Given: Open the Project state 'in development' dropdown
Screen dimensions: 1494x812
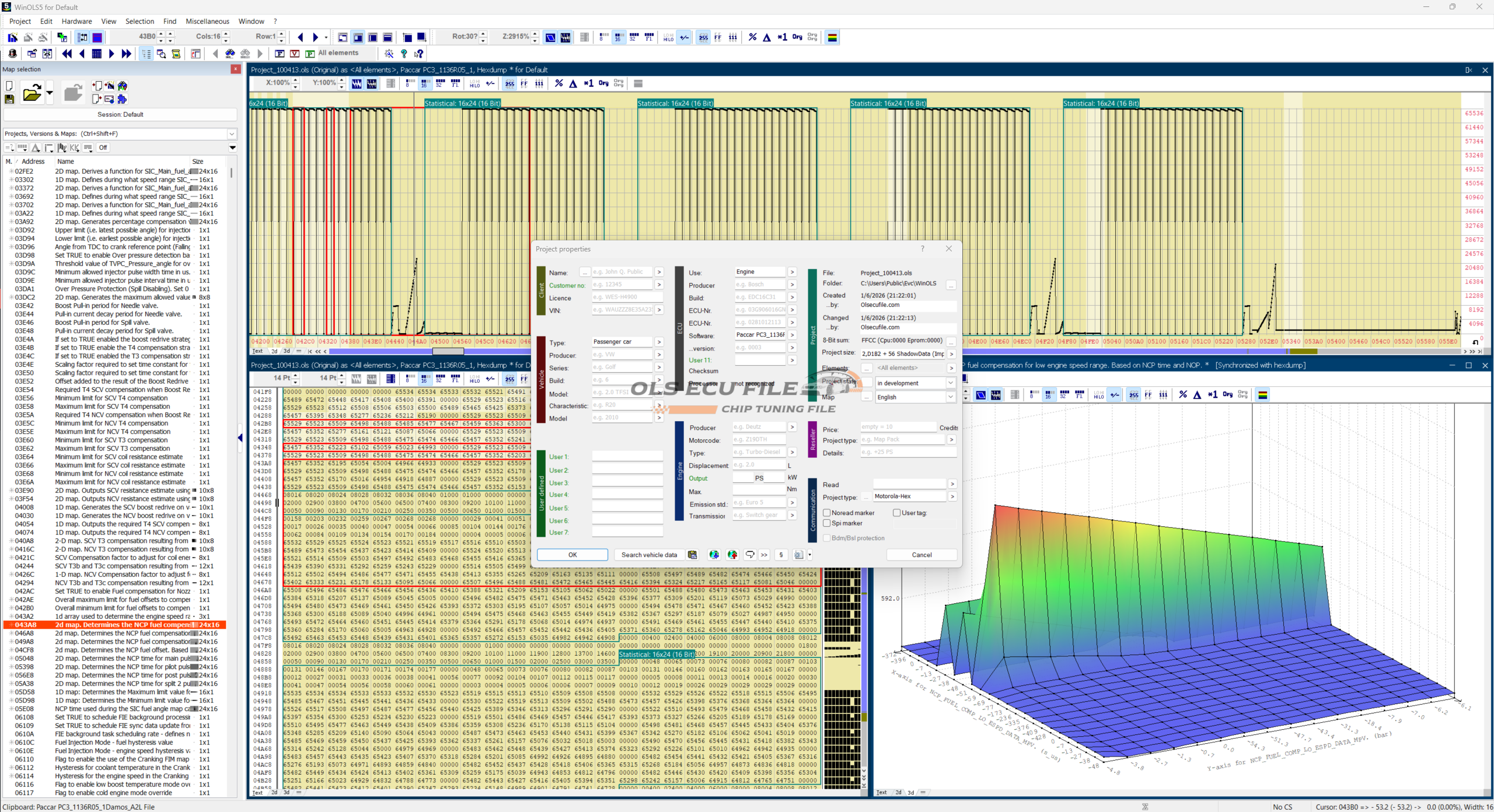Looking at the screenshot, I should click(950, 383).
